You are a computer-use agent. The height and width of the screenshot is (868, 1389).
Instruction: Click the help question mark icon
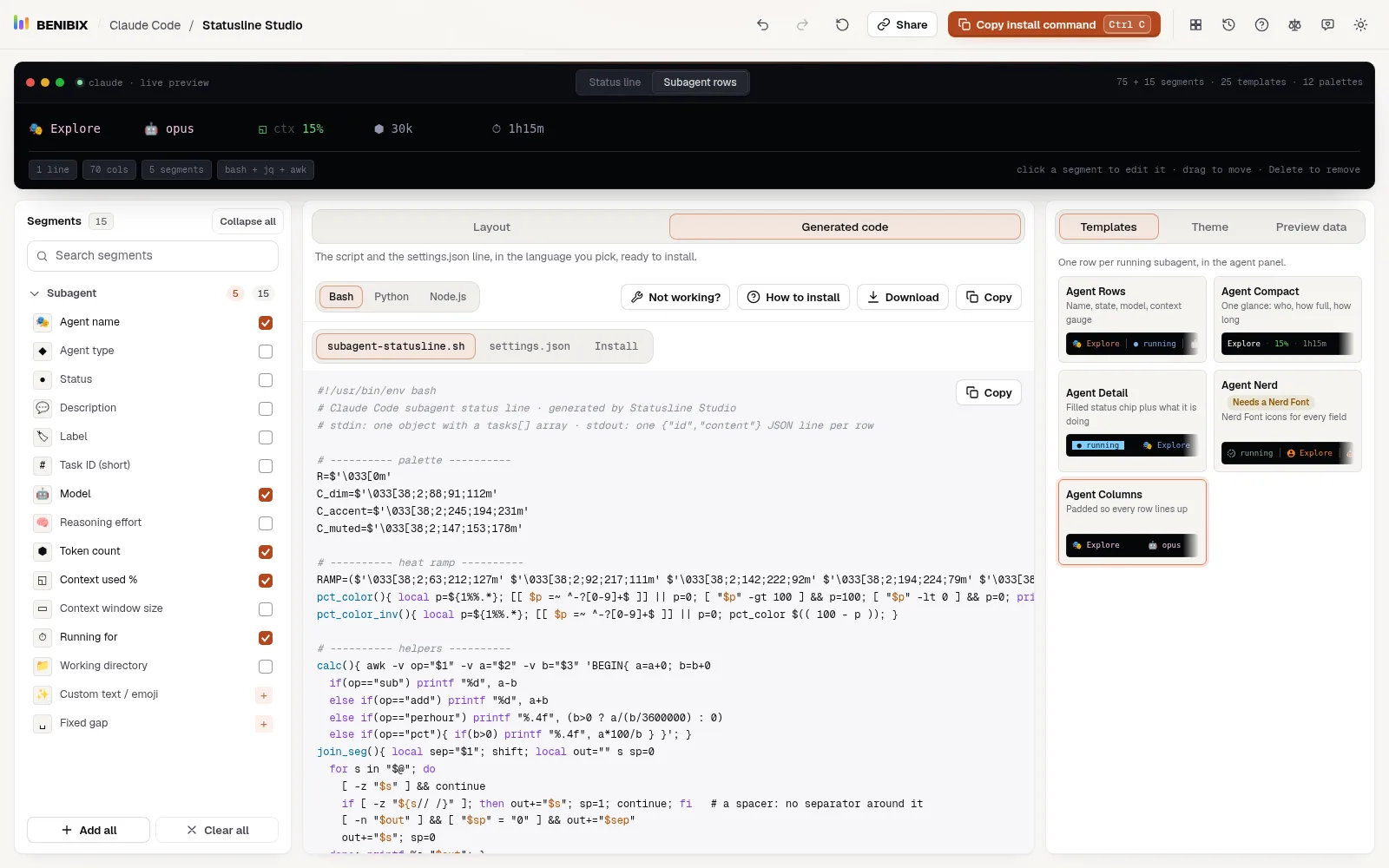pyautogui.click(x=1261, y=25)
